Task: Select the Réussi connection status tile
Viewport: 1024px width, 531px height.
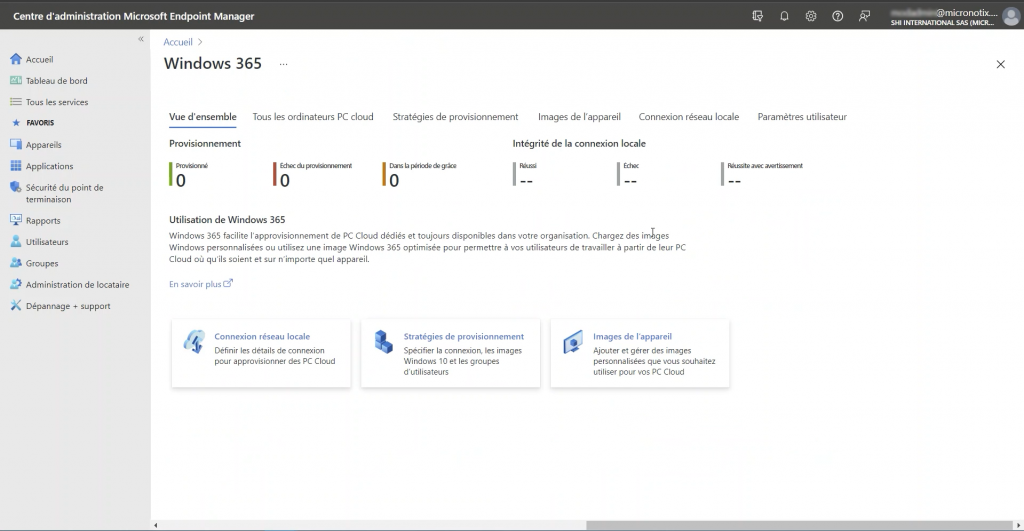Action: (525, 174)
